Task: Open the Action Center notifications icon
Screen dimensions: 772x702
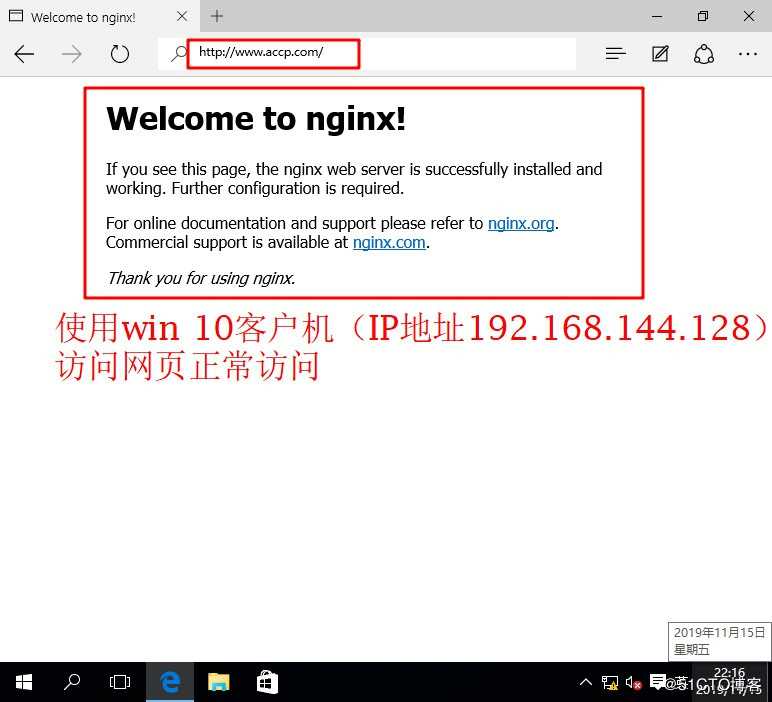Action: coord(658,682)
